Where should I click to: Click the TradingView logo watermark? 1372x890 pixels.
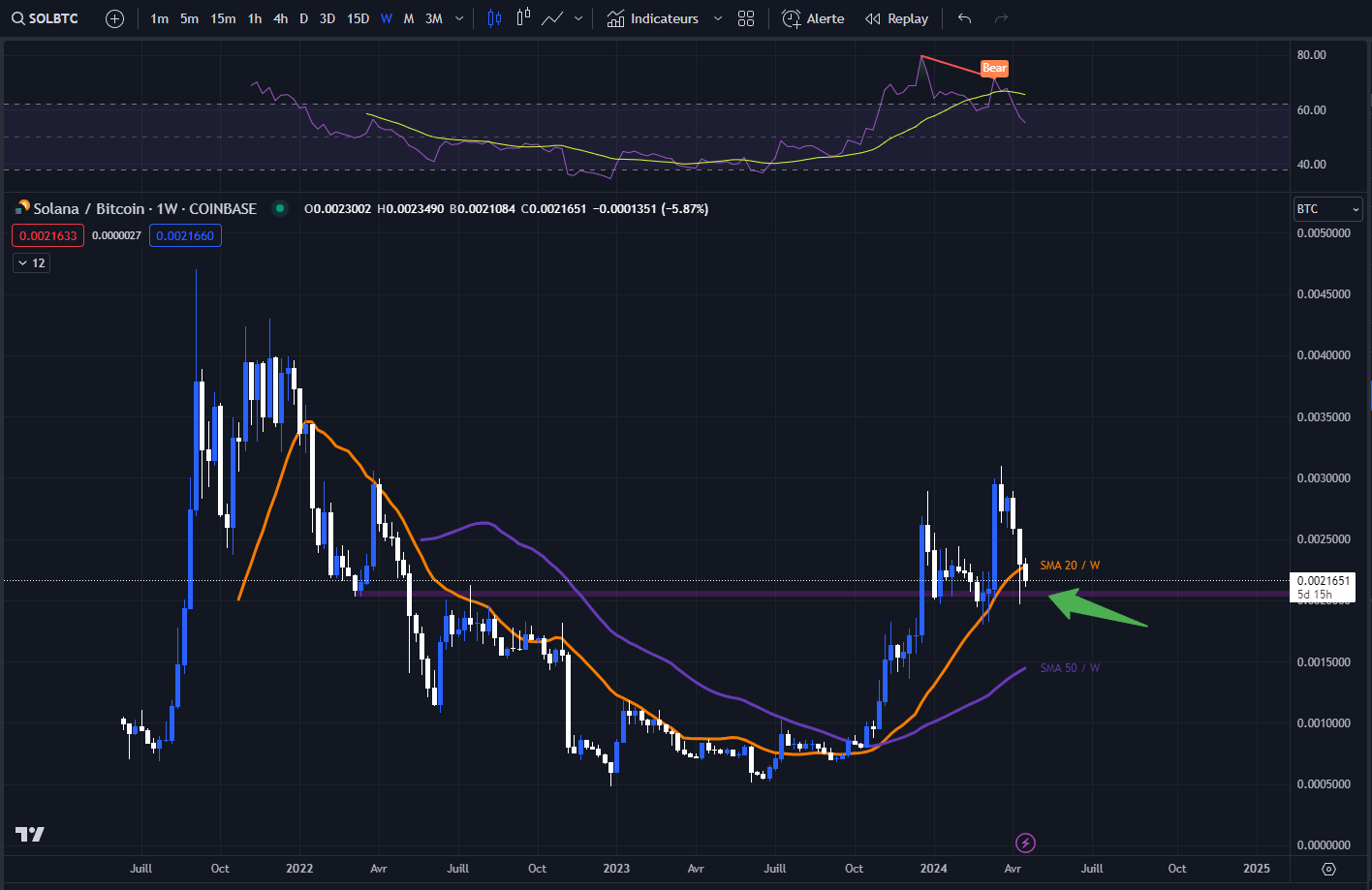point(29,833)
